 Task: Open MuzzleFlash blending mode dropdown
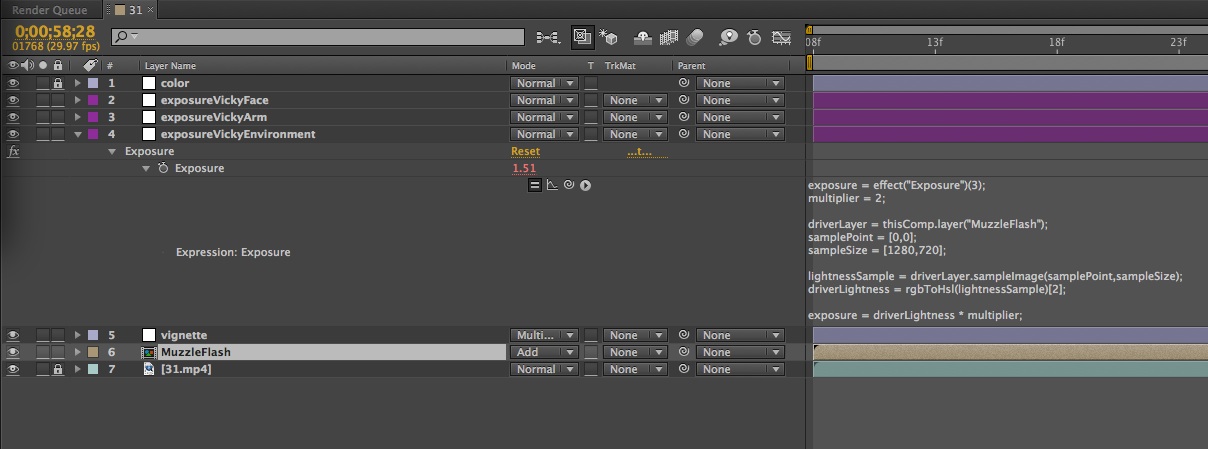click(544, 352)
